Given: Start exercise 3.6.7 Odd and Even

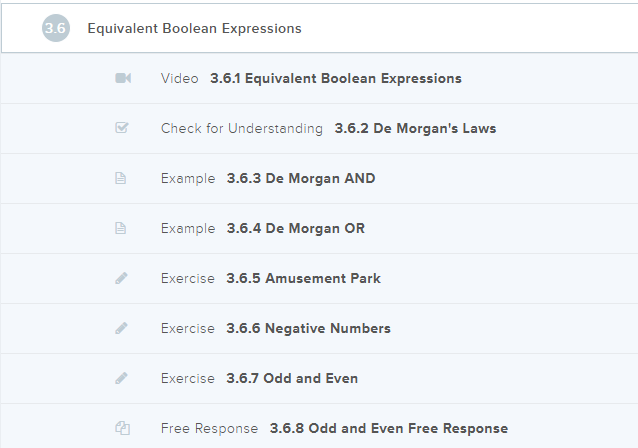Looking at the screenshot, I should click(292, 378).
